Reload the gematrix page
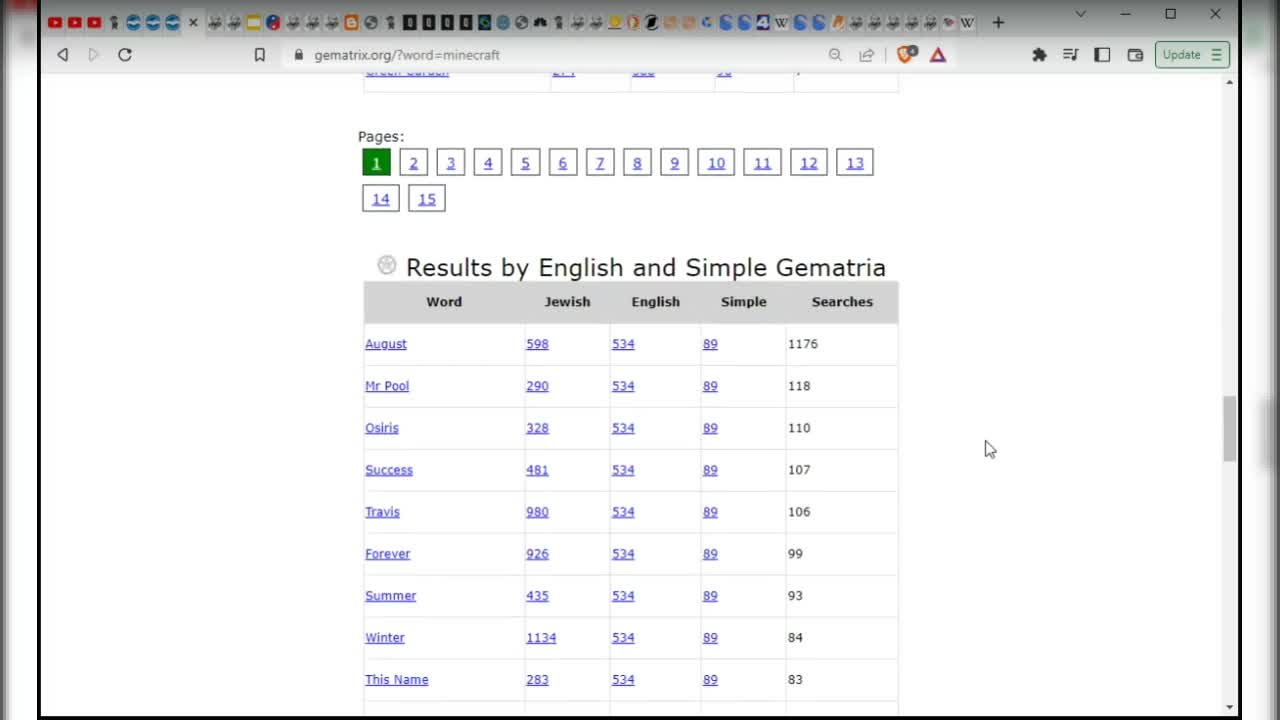Screen dimensions: 1280x720 [x=125, y=55]
